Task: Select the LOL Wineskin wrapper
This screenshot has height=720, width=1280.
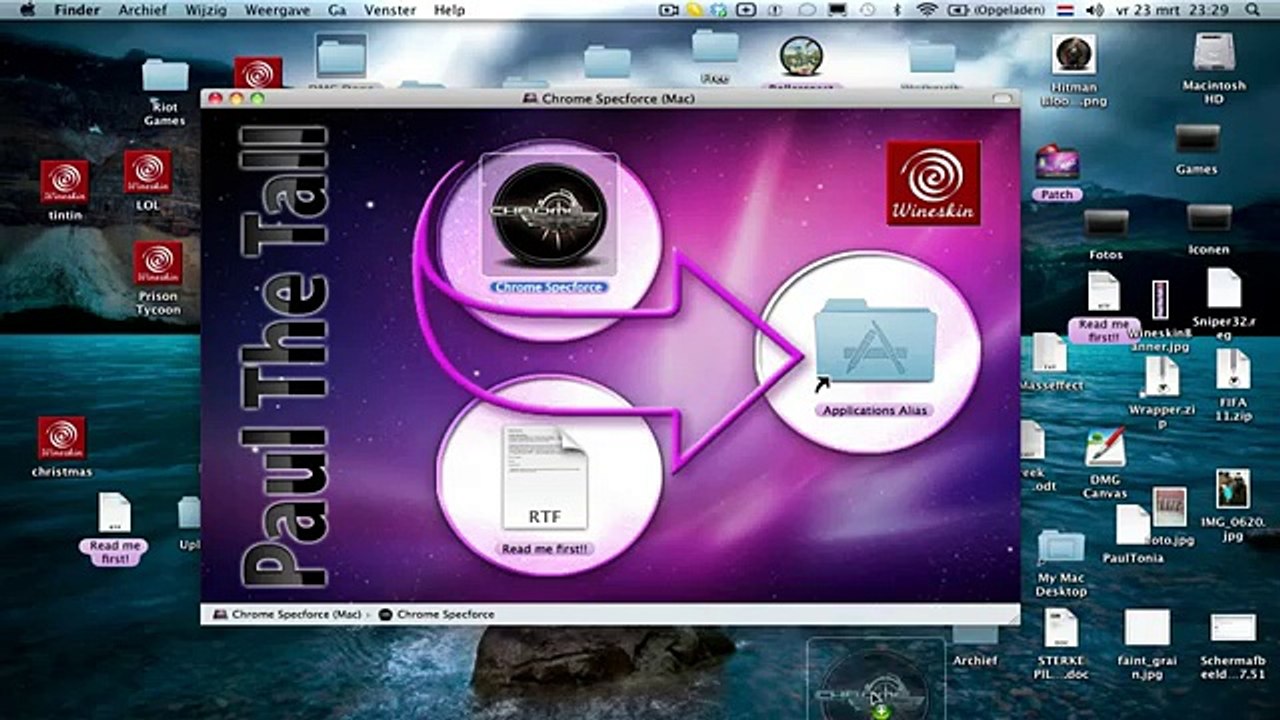Action: (x=148, y=172)
